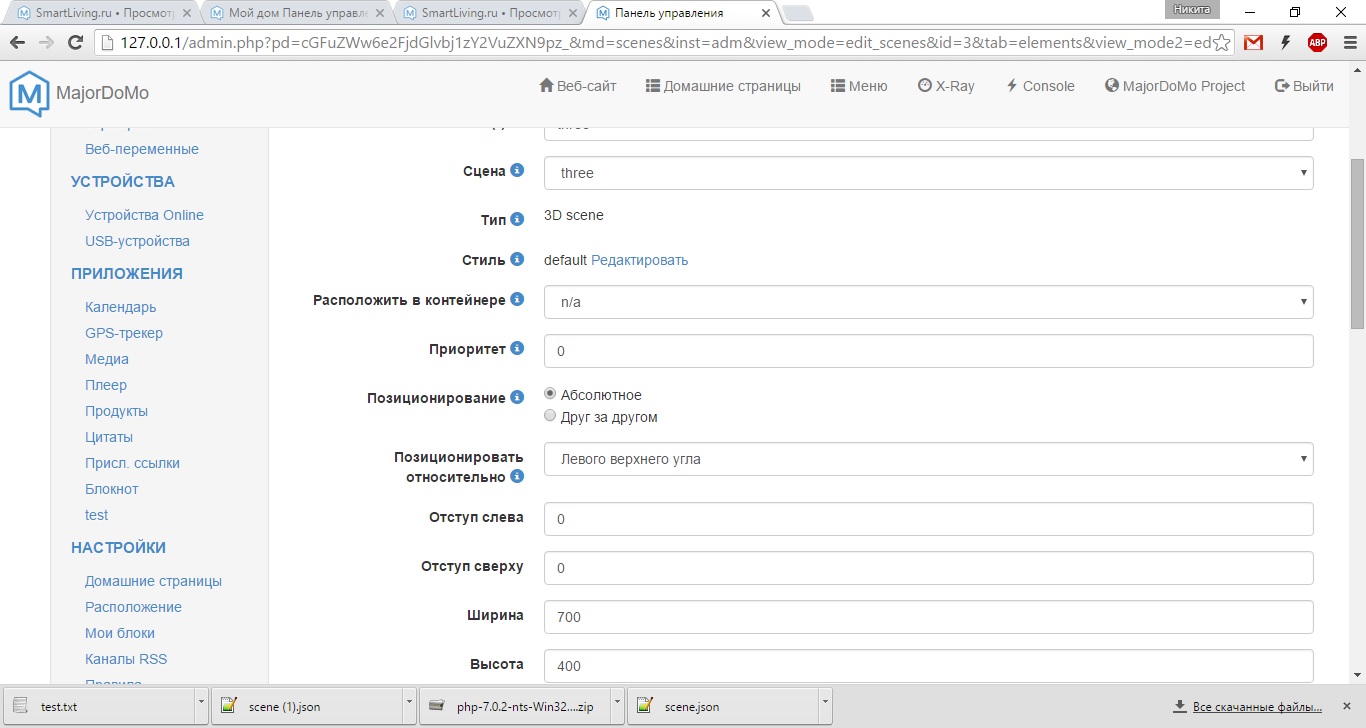Viewport: 1366px width, 728px height.
Task: Click the info icon beside Позиционирование
Action: pos(517,397)
